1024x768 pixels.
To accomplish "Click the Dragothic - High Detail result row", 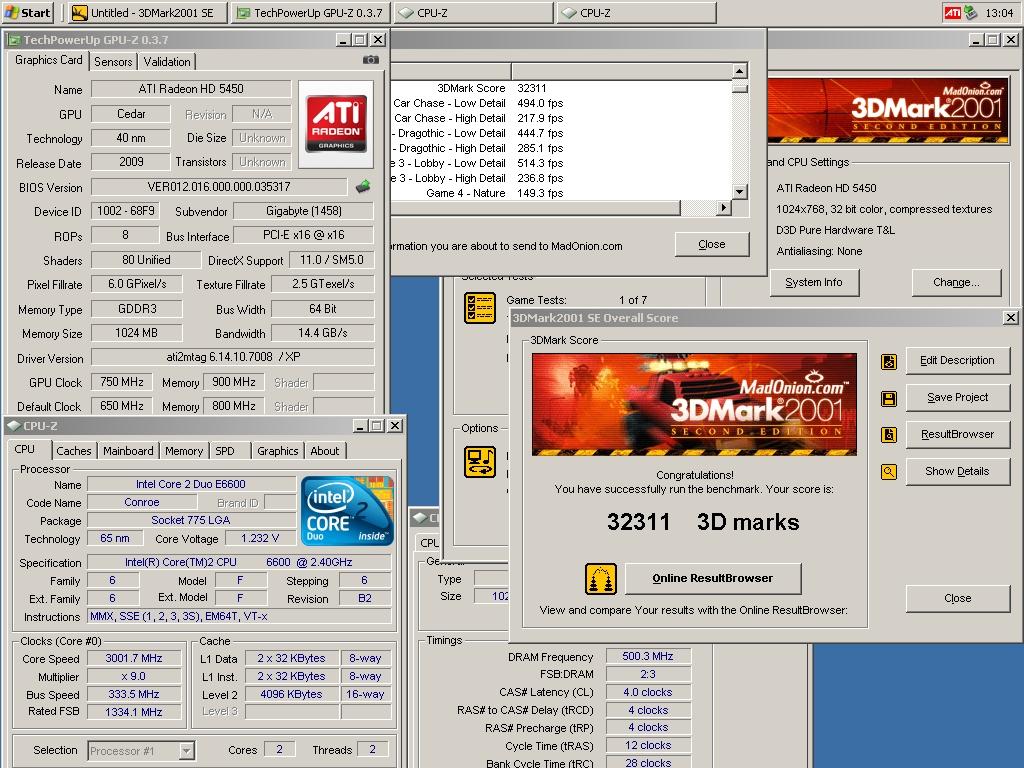I will tap(562, 148).
